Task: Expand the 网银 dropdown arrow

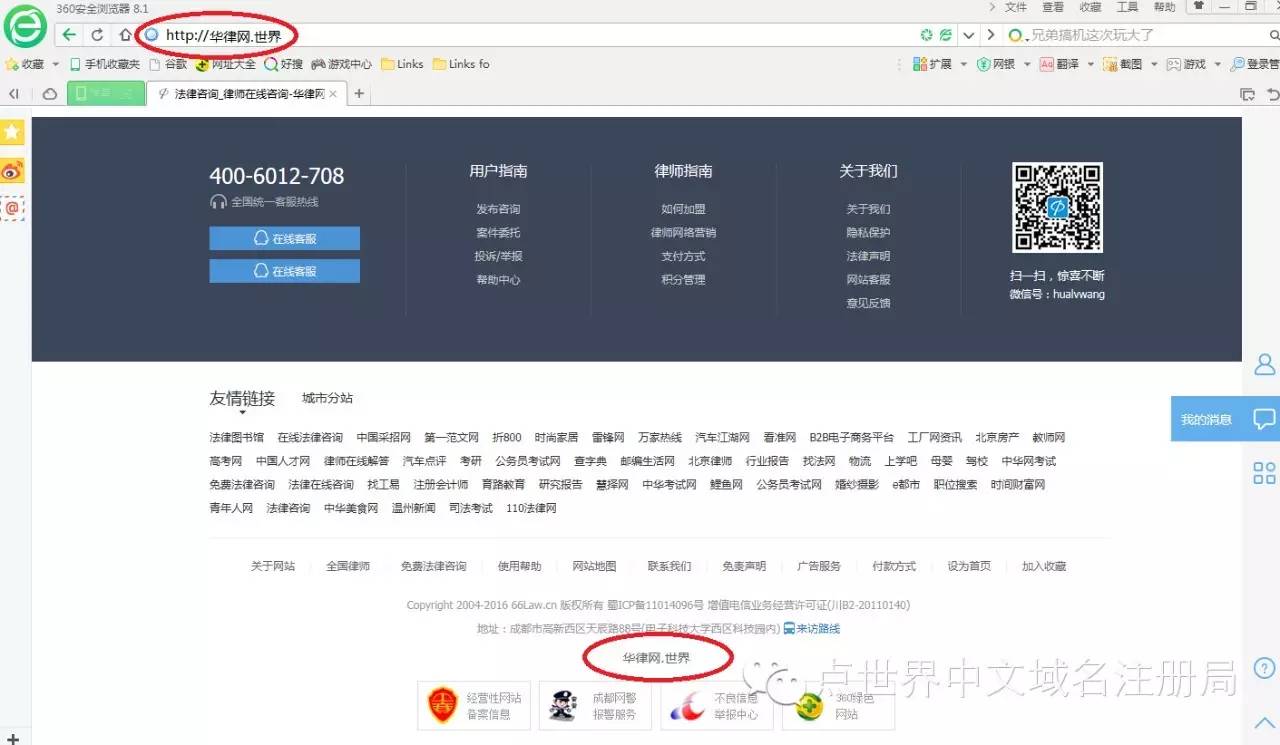Action: click(1027, 64)
